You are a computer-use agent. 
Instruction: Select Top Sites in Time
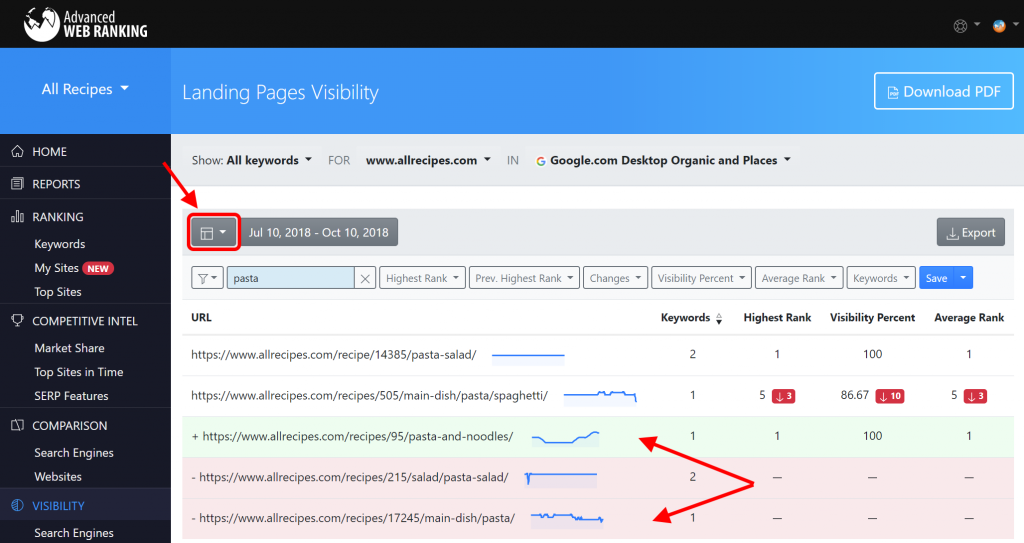(78, 372)
